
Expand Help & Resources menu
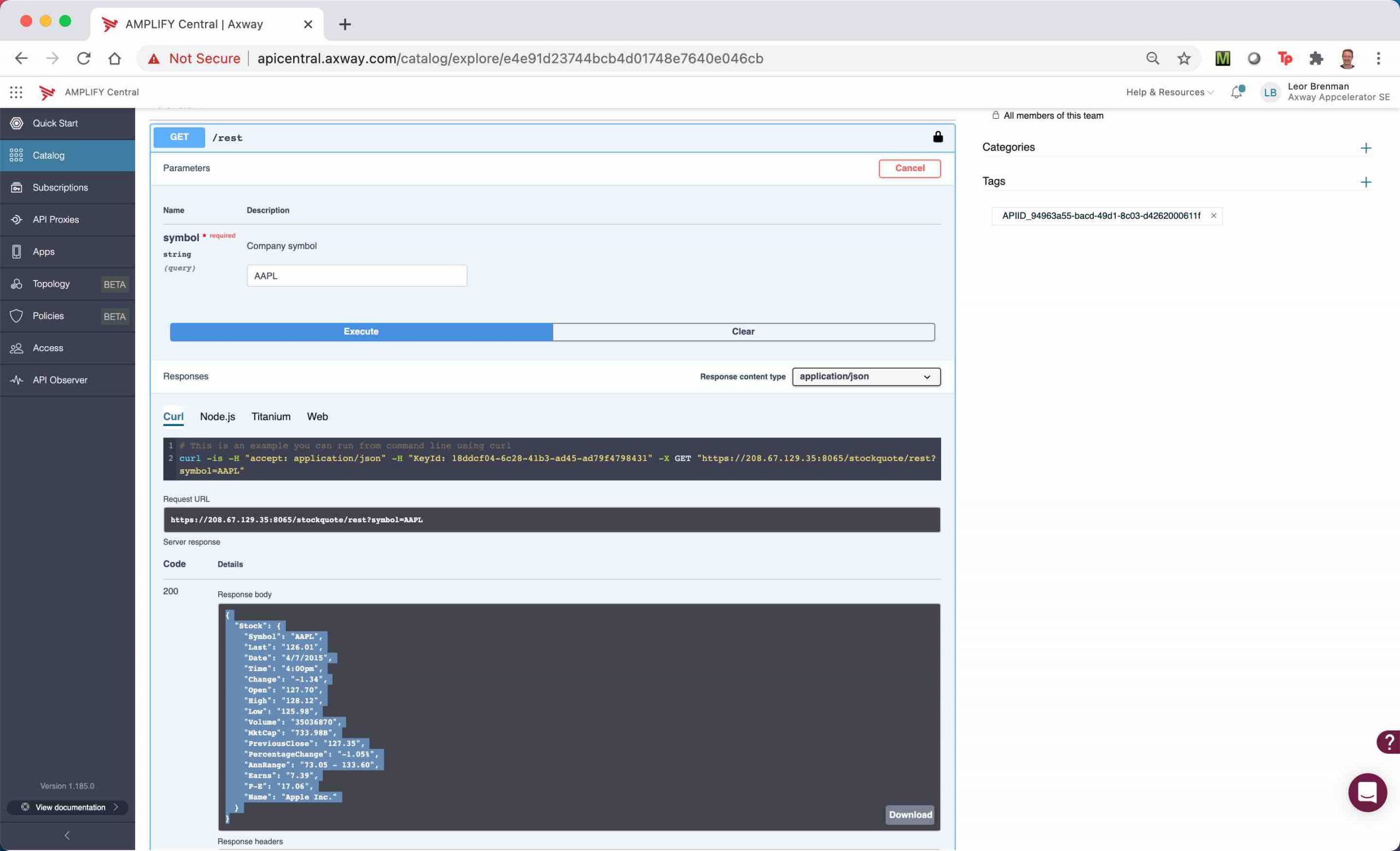tap(1169, 92)
